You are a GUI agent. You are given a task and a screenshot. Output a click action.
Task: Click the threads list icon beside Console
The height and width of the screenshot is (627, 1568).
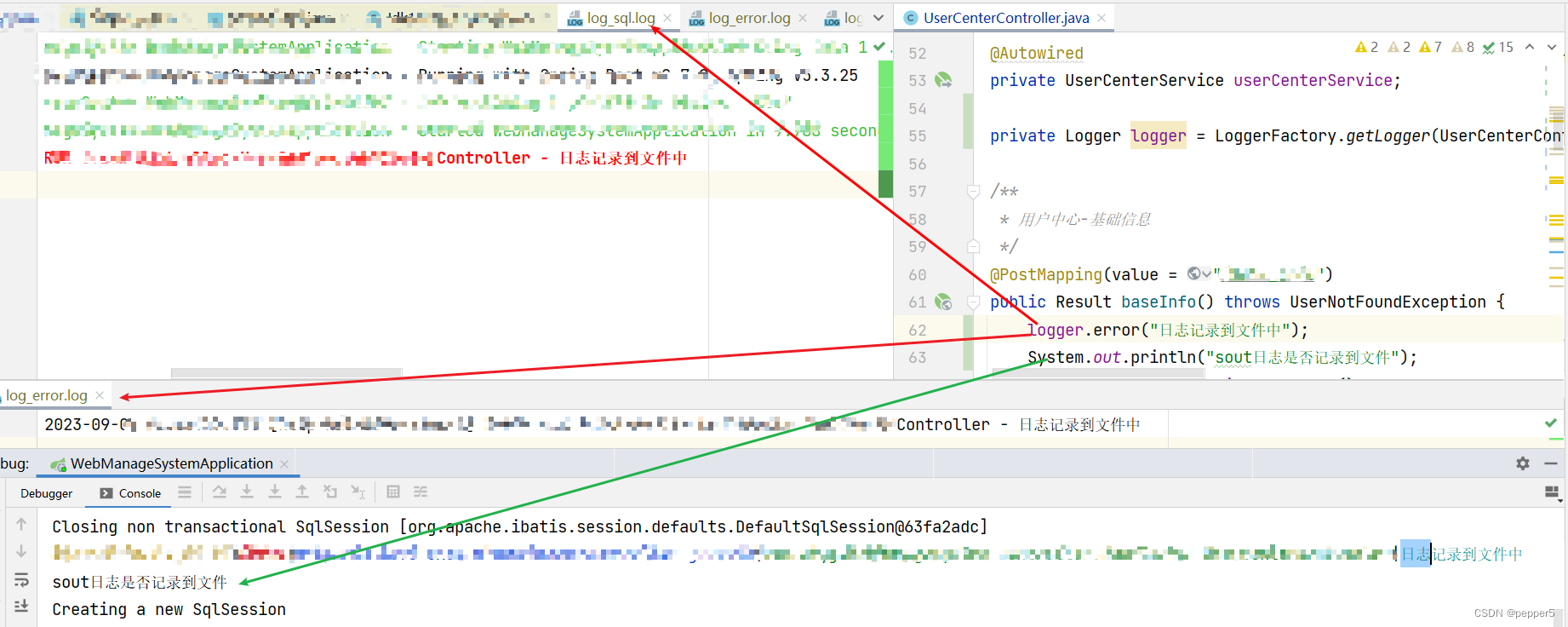[x=185, y=492]
